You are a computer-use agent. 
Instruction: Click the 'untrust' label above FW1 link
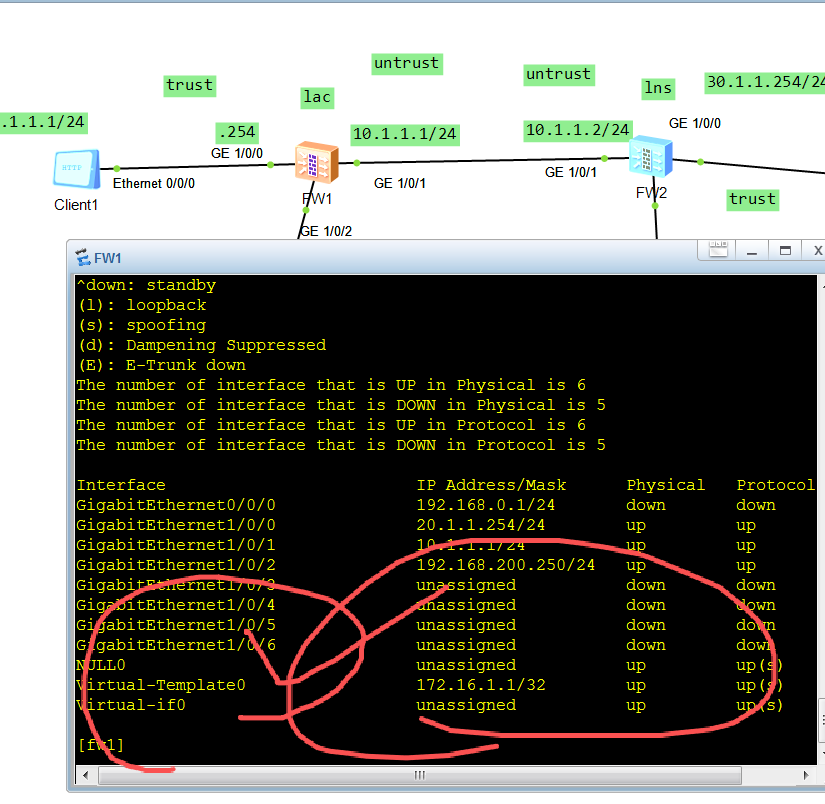pos(406,64)
